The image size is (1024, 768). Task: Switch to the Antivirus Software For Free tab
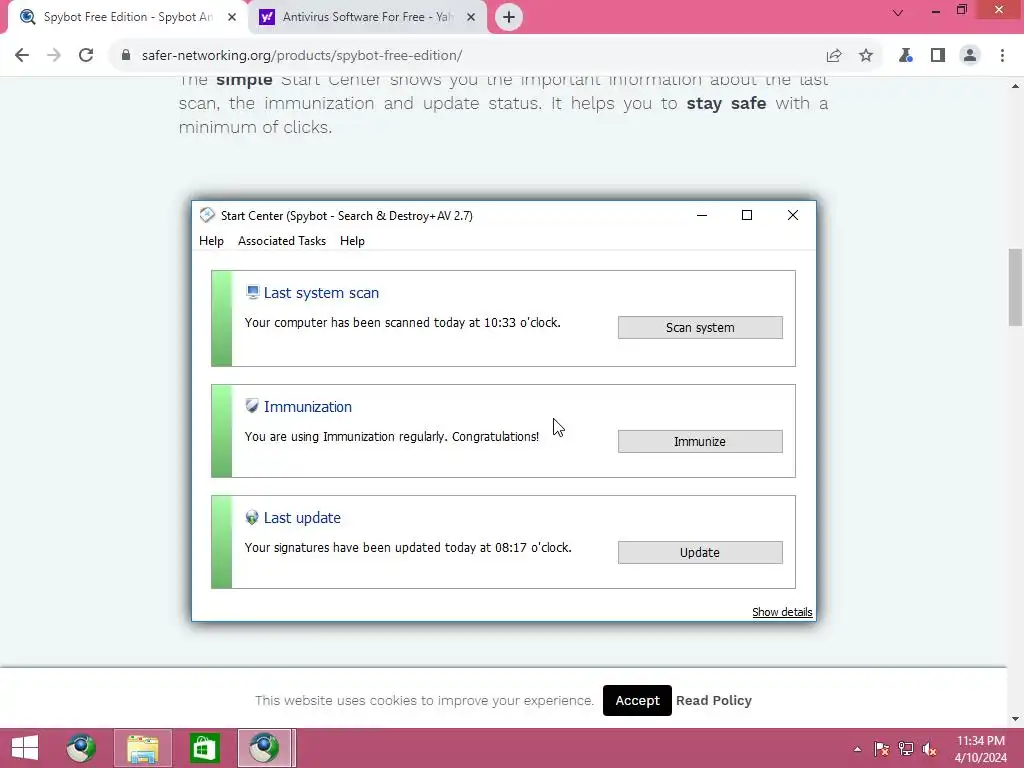pos(368,17)
